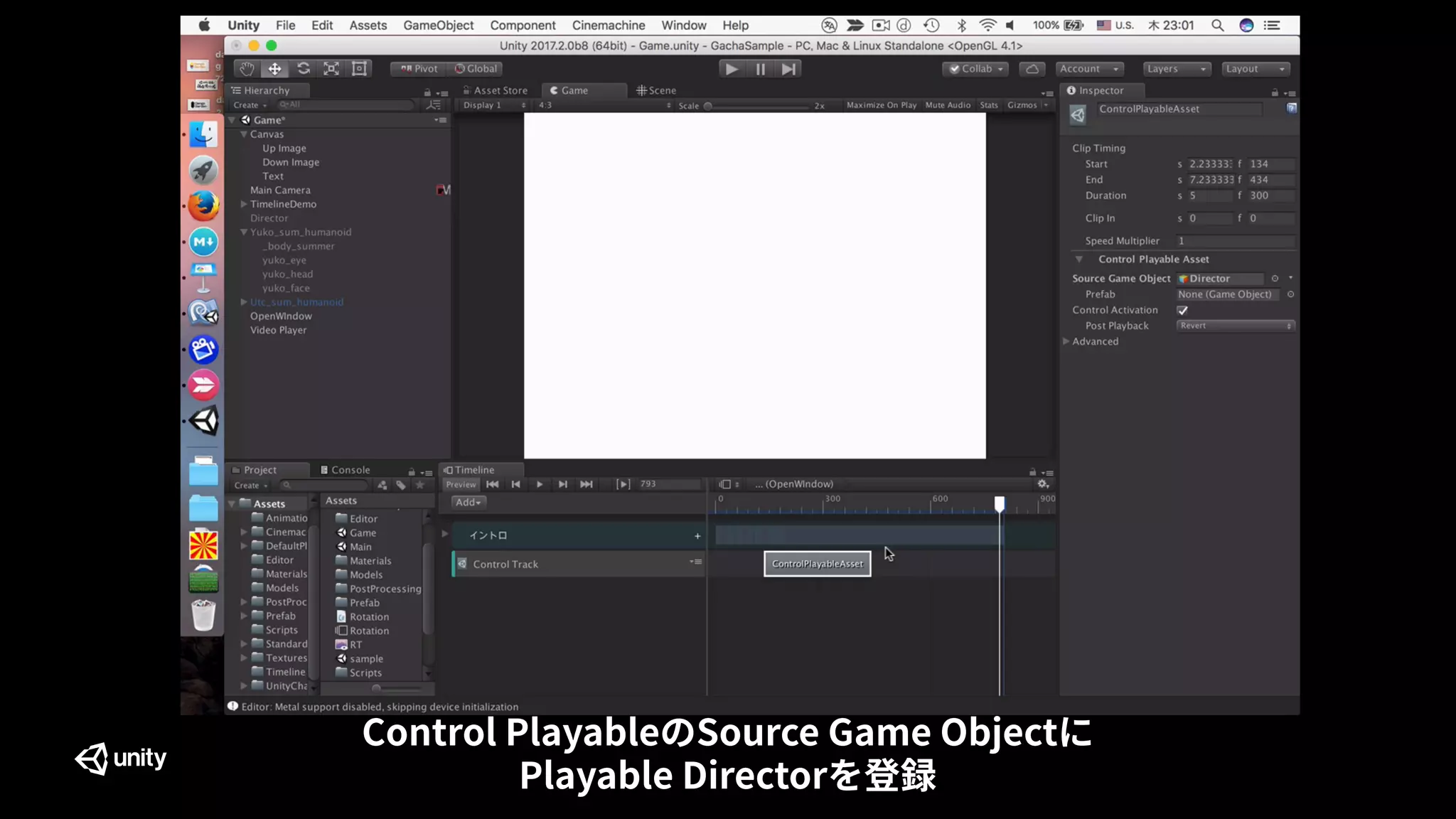Select the ControlPlayableAsset clip
The image size is (1456, 819).
point(818,564)
